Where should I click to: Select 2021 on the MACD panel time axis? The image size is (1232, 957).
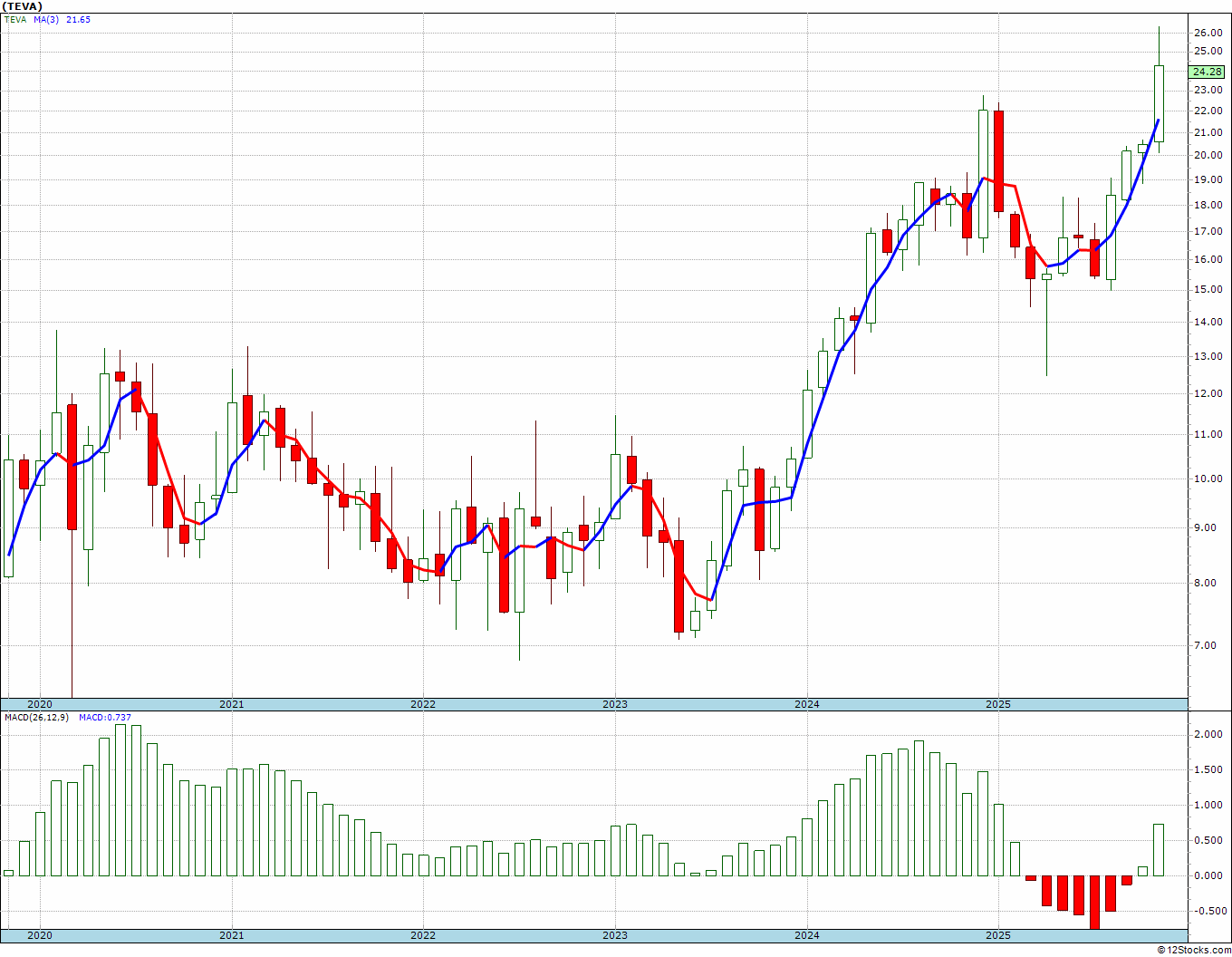232,935
